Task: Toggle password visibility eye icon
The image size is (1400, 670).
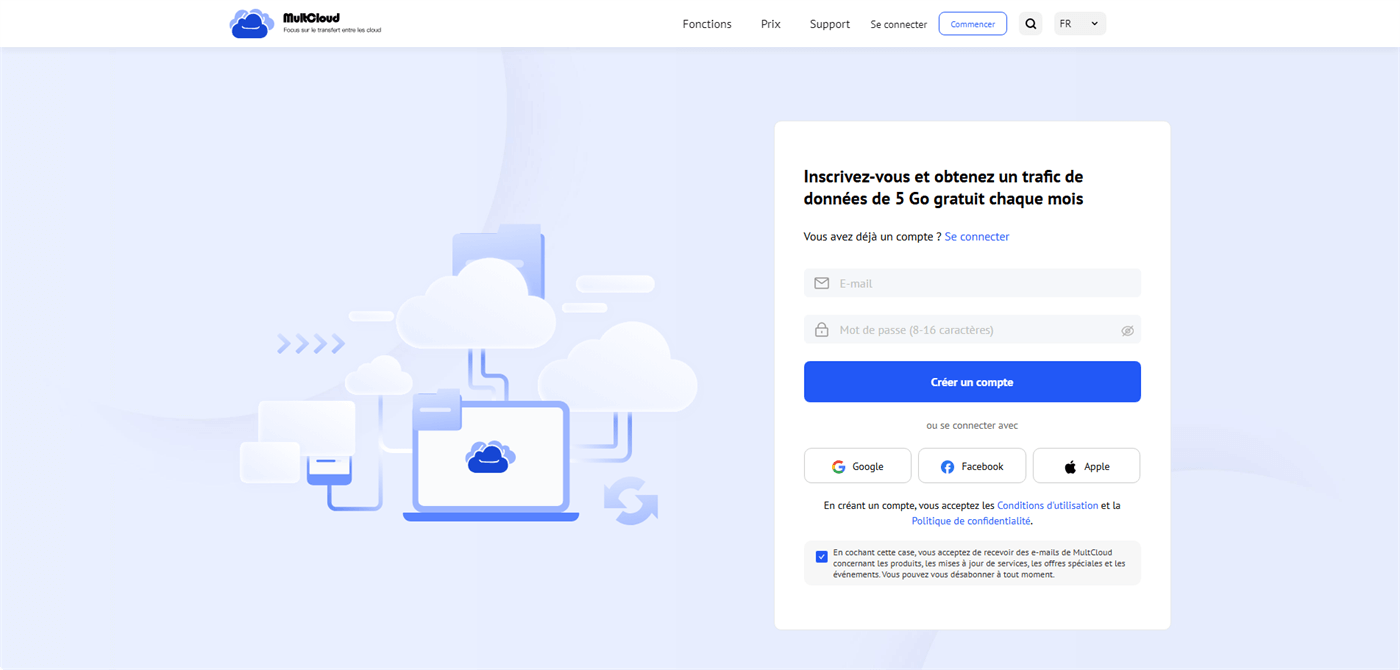Action: coord(1127,330)
